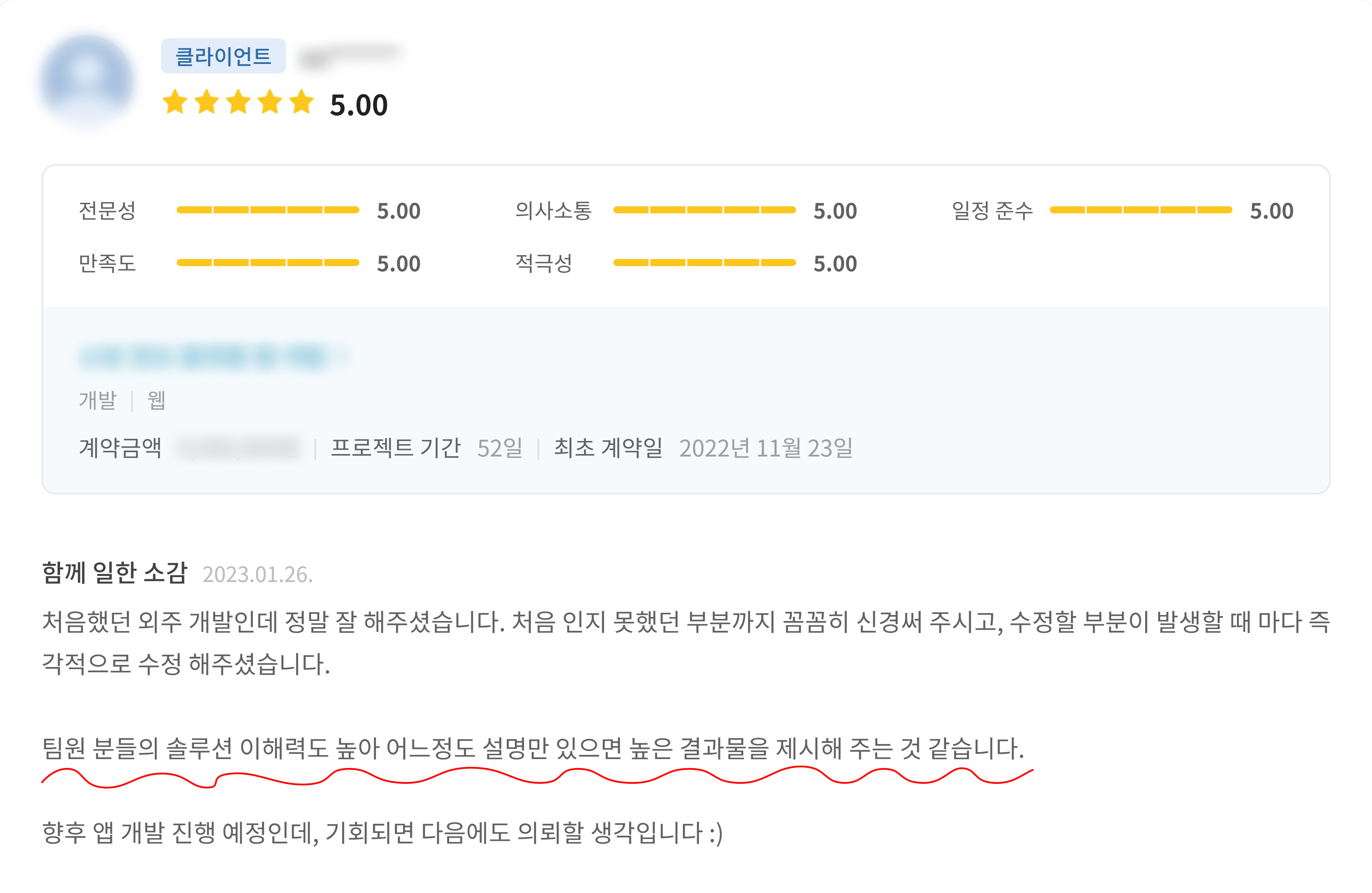The height and width of the screenshot is (893, 1372).
Task: Click the first yellow rating star
Action: point(175,103)
